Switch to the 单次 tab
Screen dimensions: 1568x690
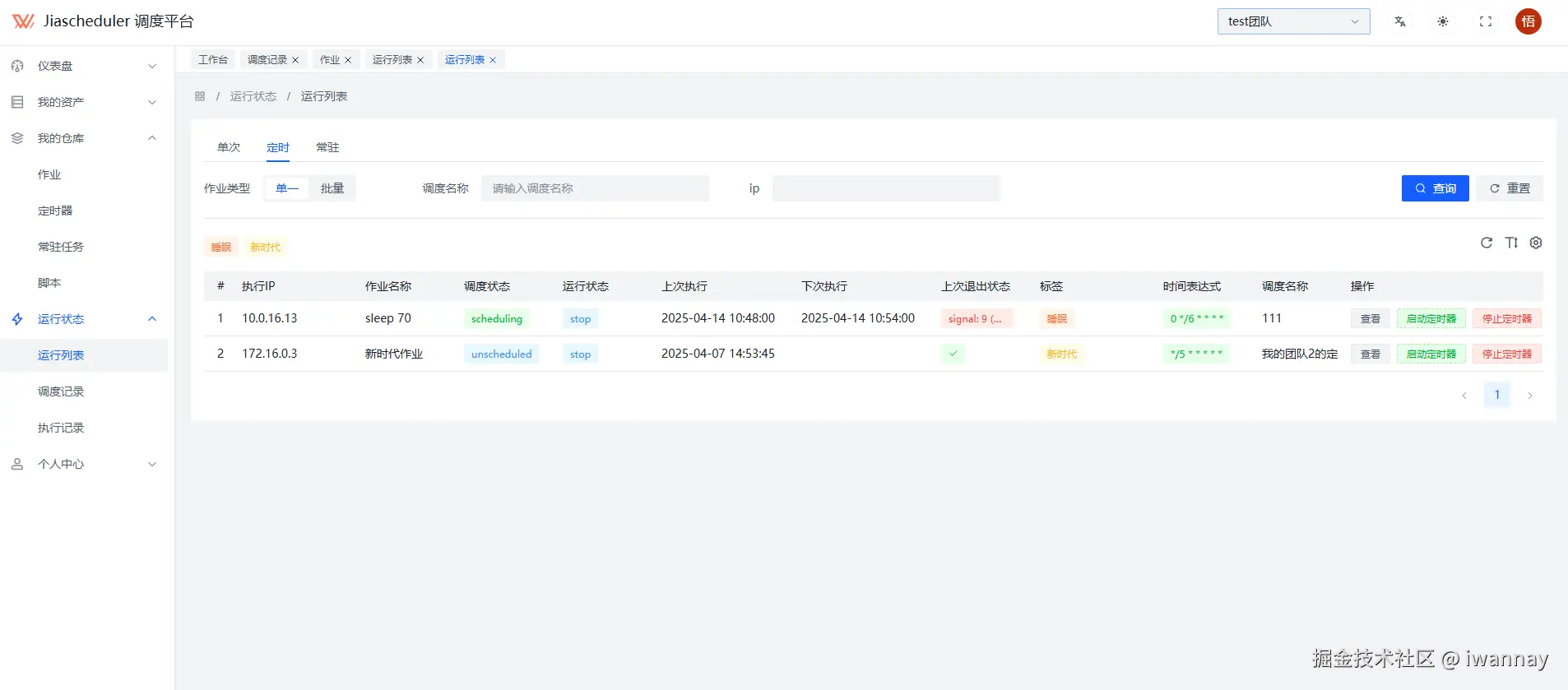229,147
